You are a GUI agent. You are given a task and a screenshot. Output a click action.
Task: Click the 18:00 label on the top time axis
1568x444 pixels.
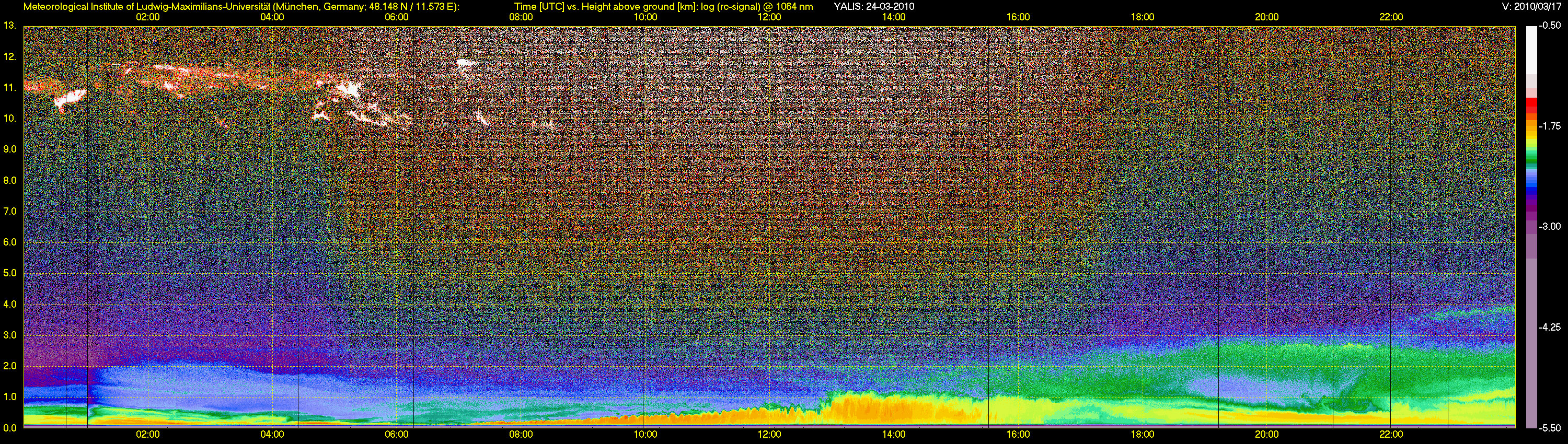tap(1143, 17)
